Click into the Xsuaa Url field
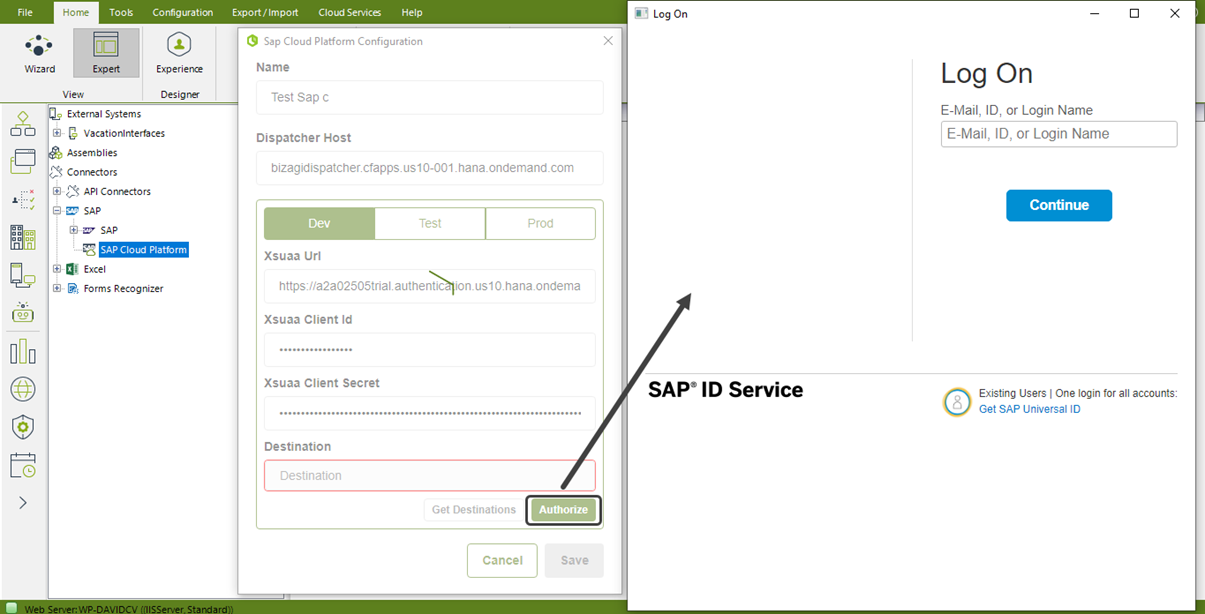This screenshot has width=1205, height=614. click(x=430, y=286)
